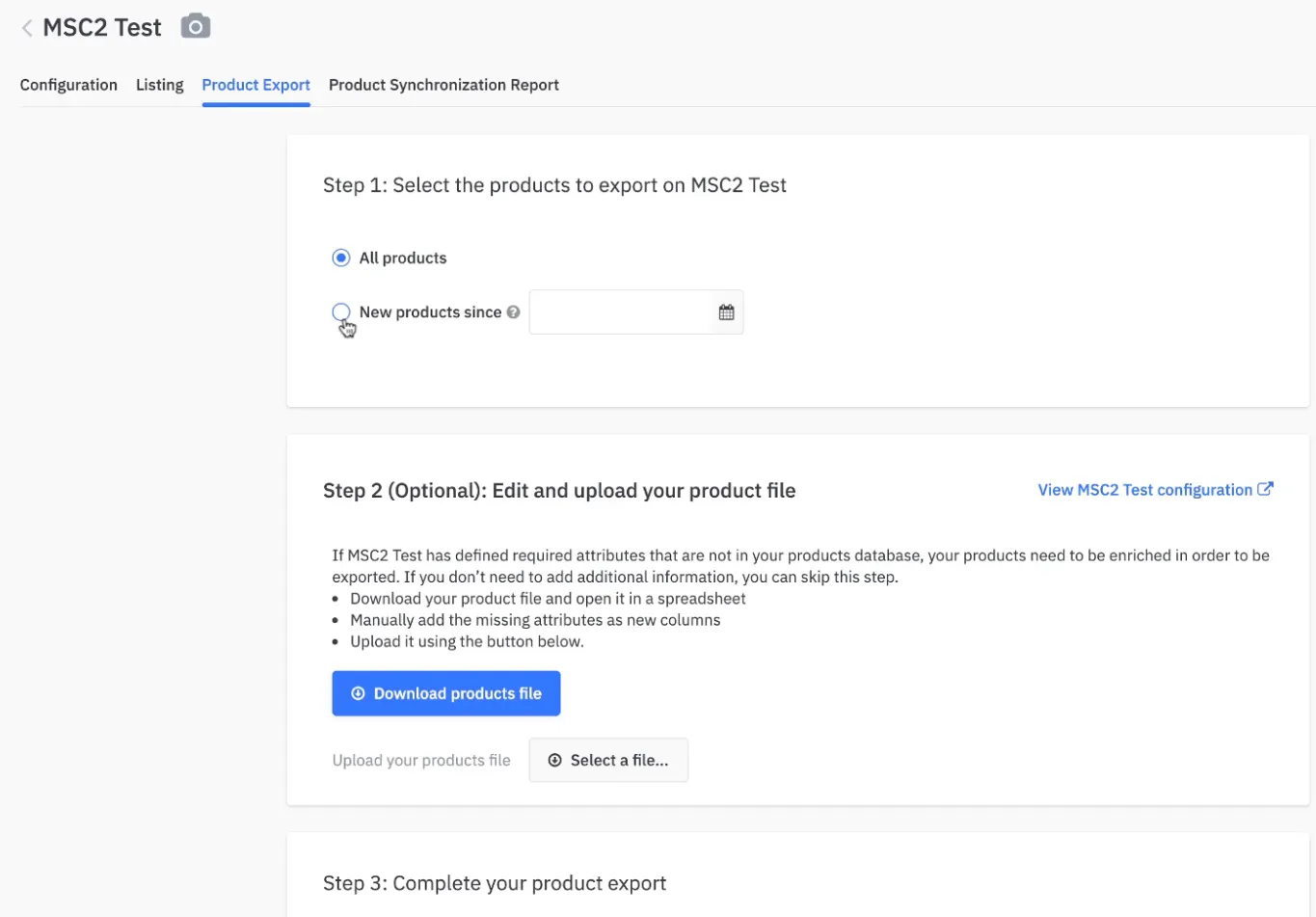Open Product Synchronization Report tab
Image resolution: width=1316 pixels, height=917 pixels.
tap(443, 85)
